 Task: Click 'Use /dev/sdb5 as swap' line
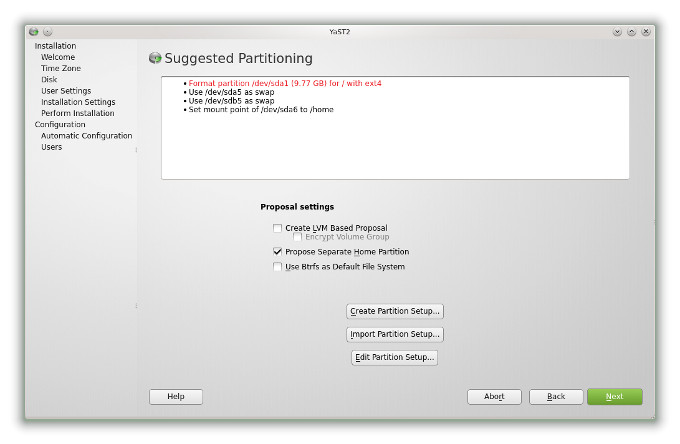231,101
